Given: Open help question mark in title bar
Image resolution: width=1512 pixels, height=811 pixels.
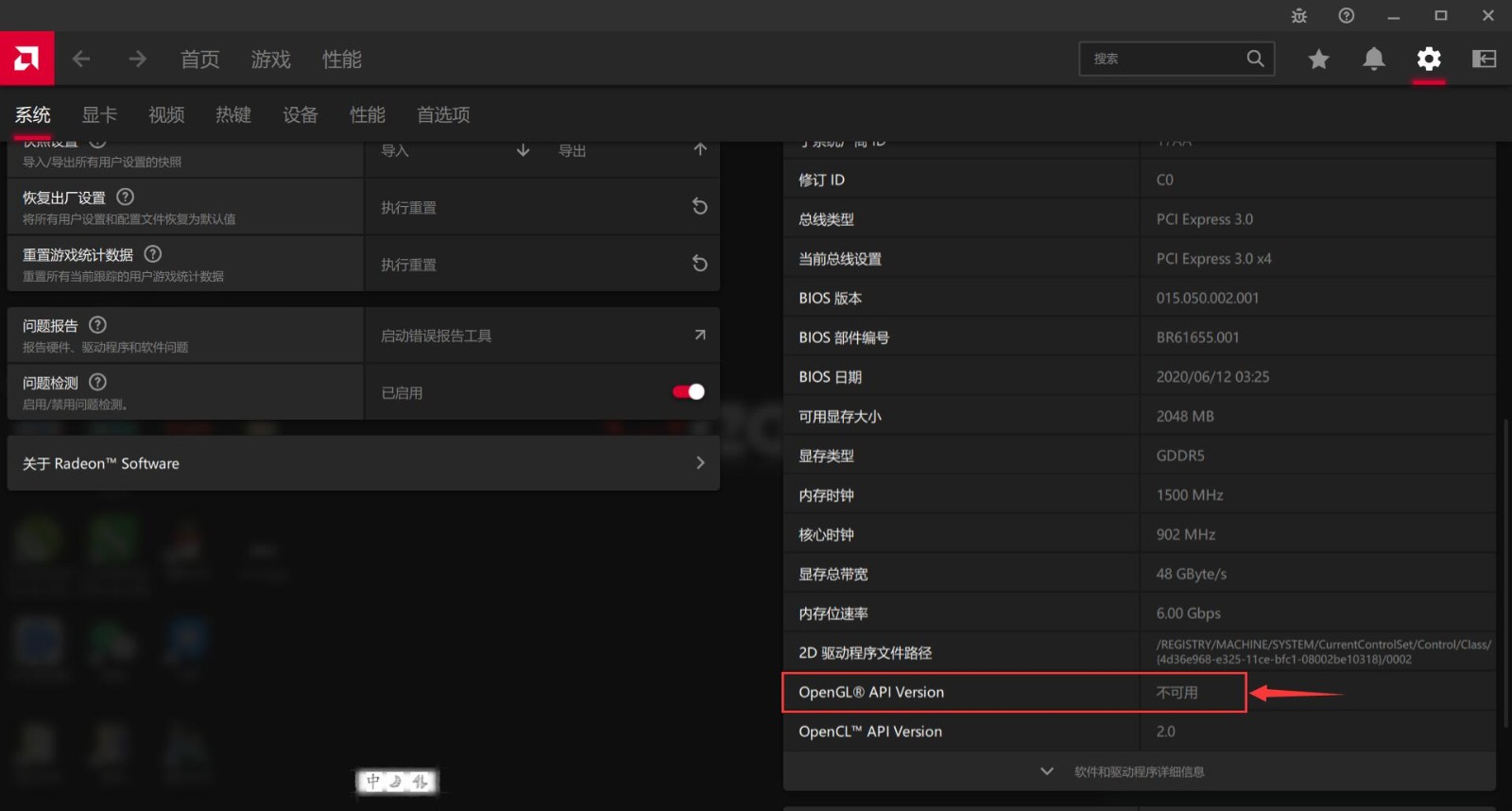Looking at the screenshot, I should [1347, 15].
